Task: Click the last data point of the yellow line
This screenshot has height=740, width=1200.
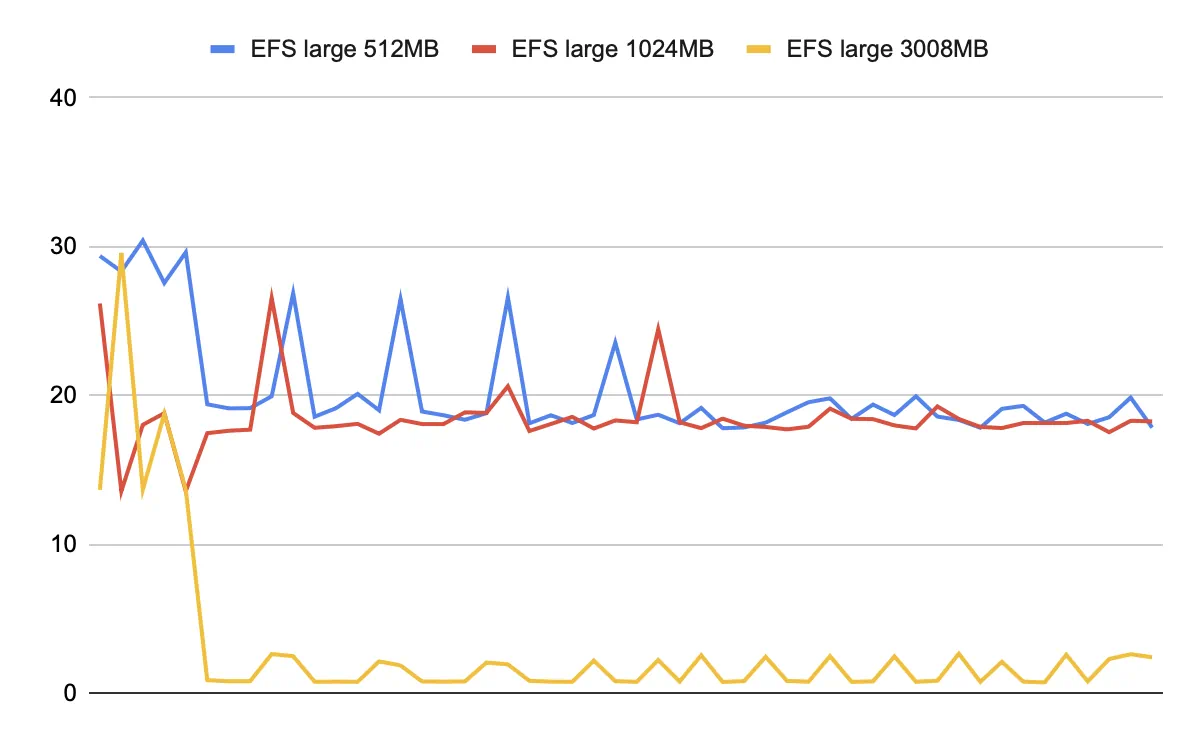Action: click(1151, 657)
